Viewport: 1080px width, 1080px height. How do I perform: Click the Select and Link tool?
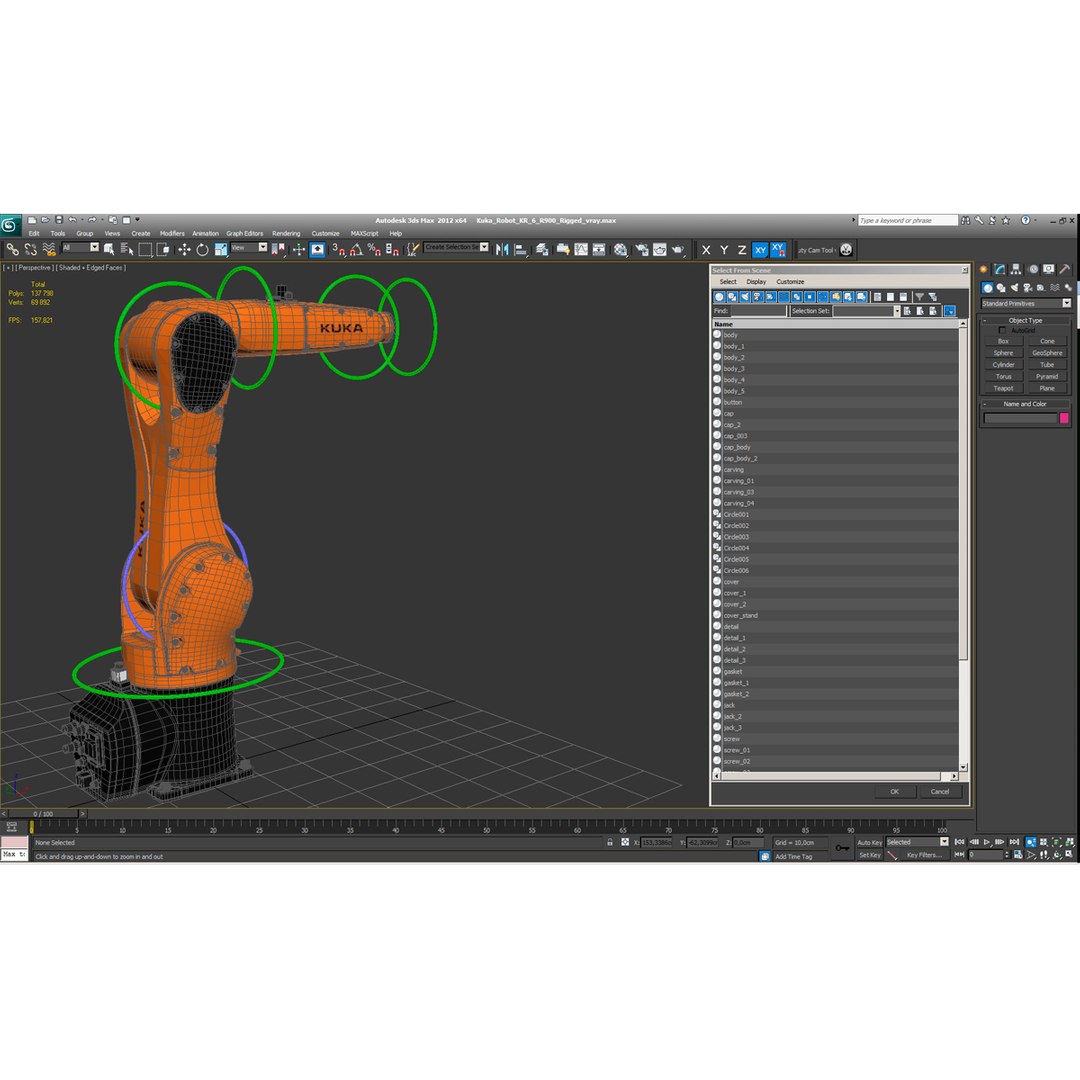click(12, 250)
